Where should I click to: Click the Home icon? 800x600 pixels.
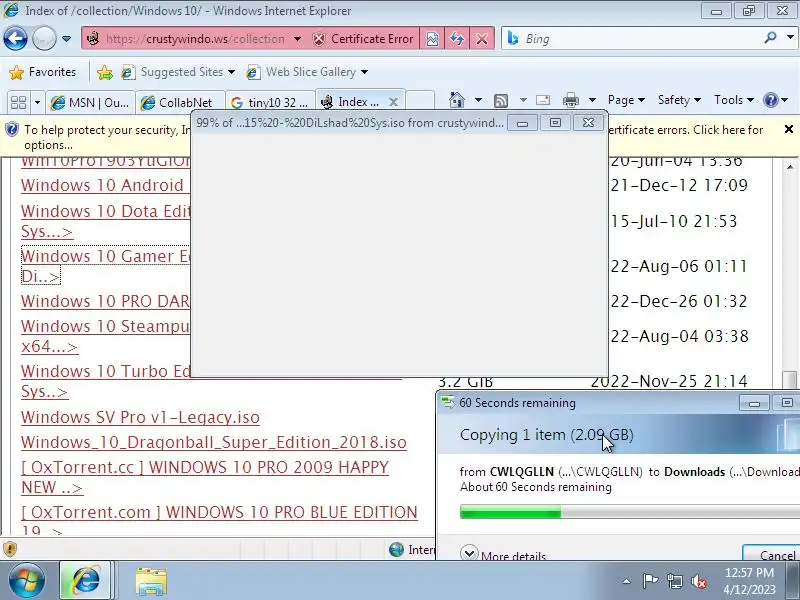click(x=457, y=100)
